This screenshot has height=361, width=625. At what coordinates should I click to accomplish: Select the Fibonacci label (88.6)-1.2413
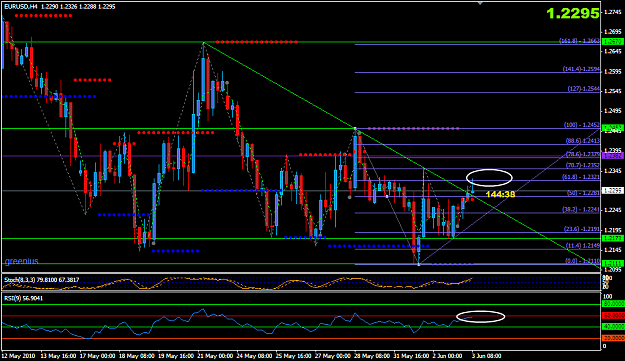point(583,141)
